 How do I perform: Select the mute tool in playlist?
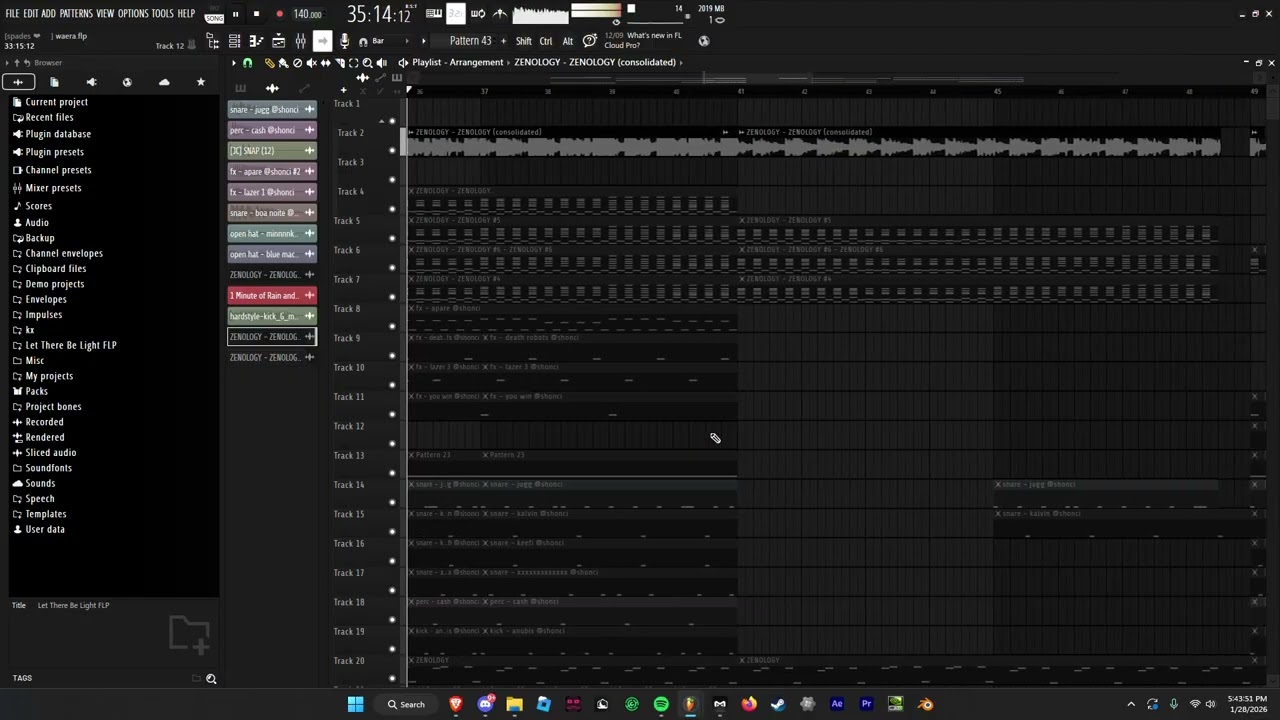(311, 63)
